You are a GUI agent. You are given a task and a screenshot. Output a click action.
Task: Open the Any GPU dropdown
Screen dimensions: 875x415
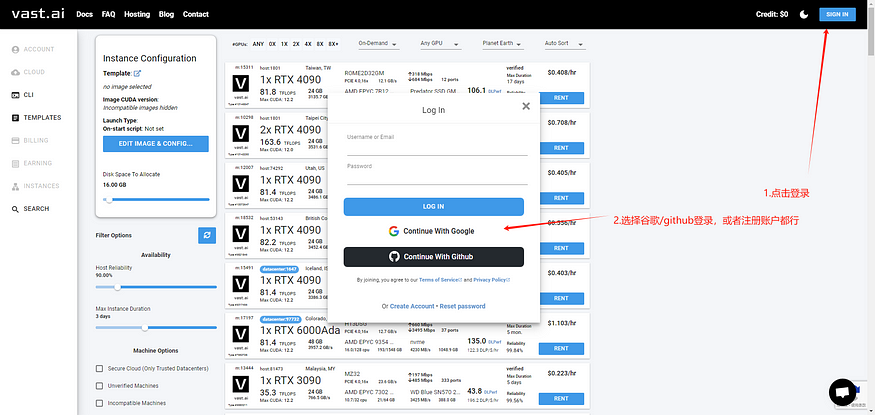(x=440, y=44)
